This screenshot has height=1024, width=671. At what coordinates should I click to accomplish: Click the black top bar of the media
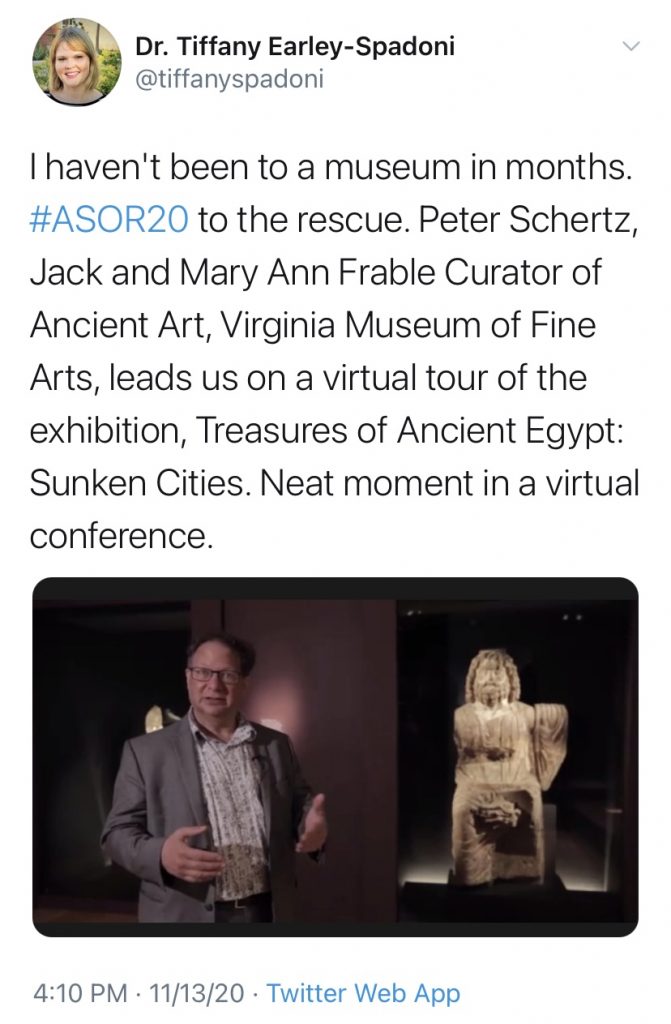pos(335,588)
